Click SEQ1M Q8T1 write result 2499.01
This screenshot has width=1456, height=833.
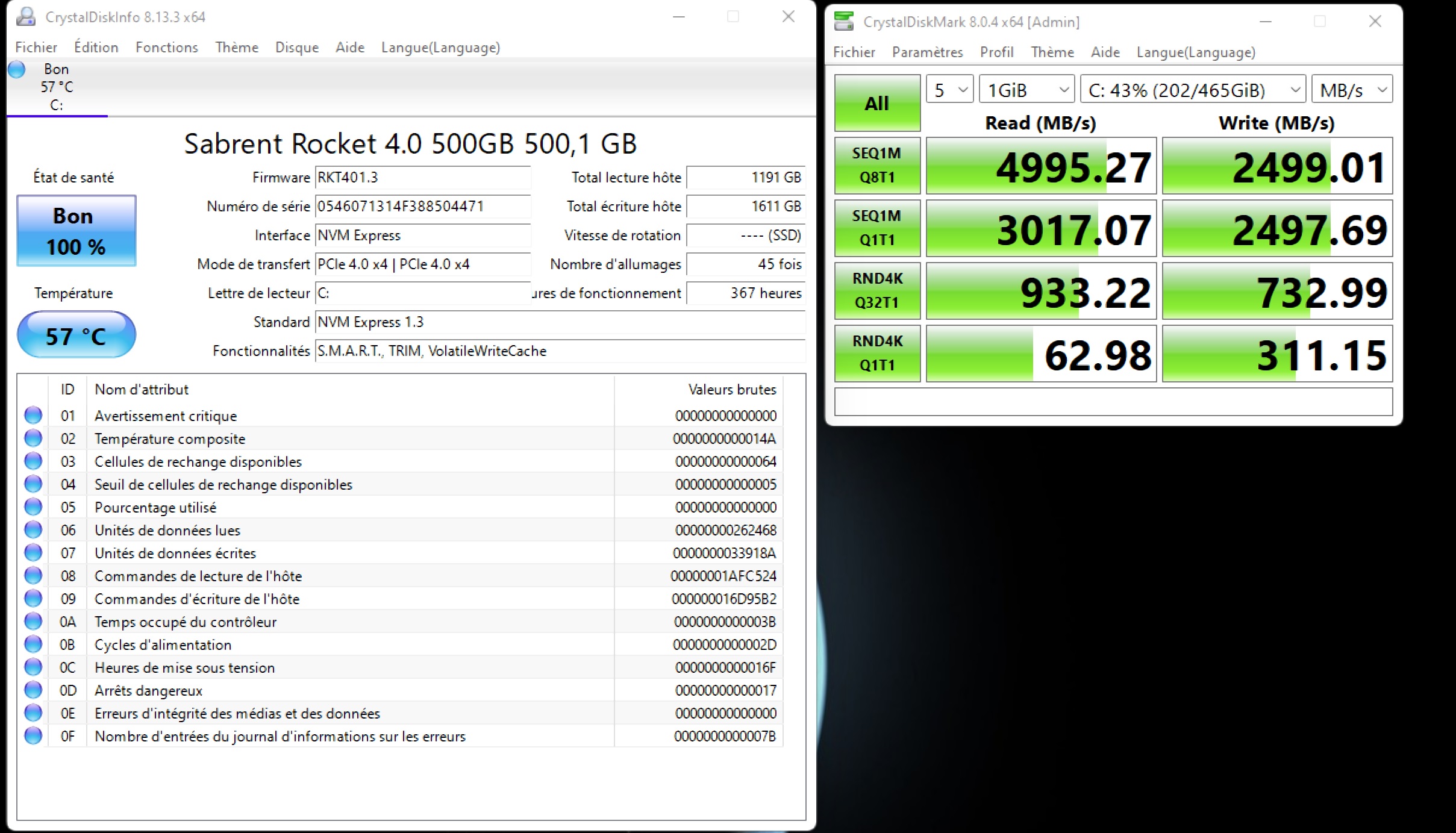1277,166
